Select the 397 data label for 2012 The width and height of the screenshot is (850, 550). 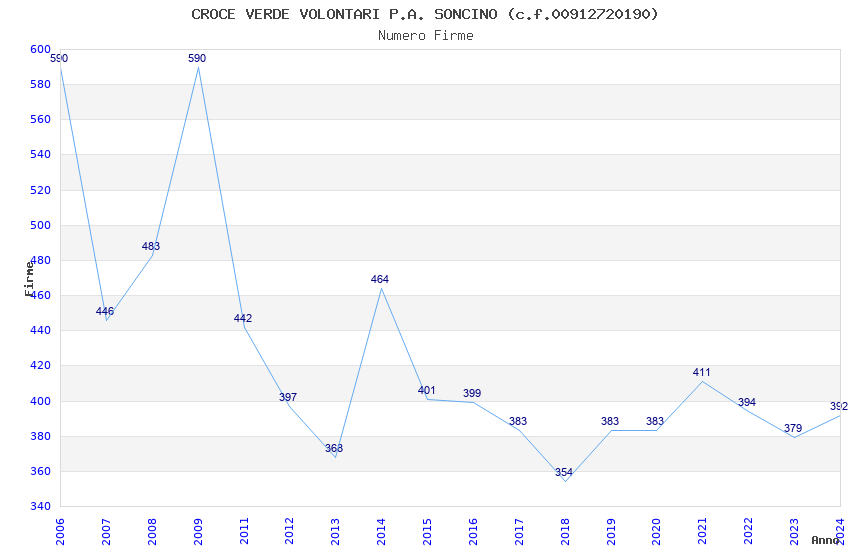coord(288,397)
